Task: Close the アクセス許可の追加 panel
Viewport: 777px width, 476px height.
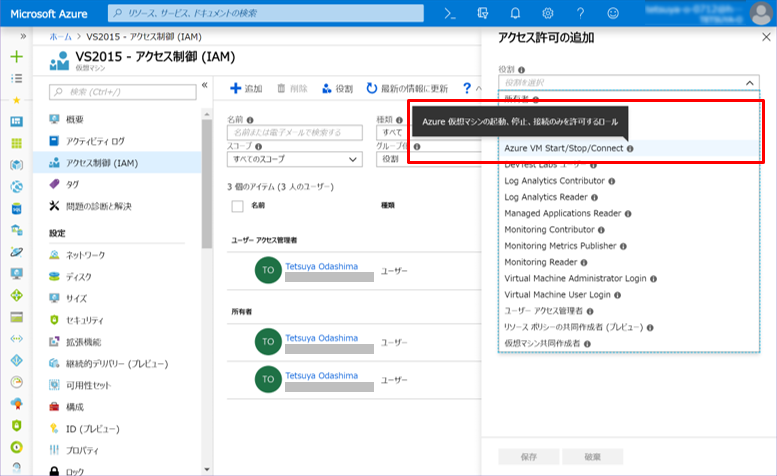Action: (766, 37)
